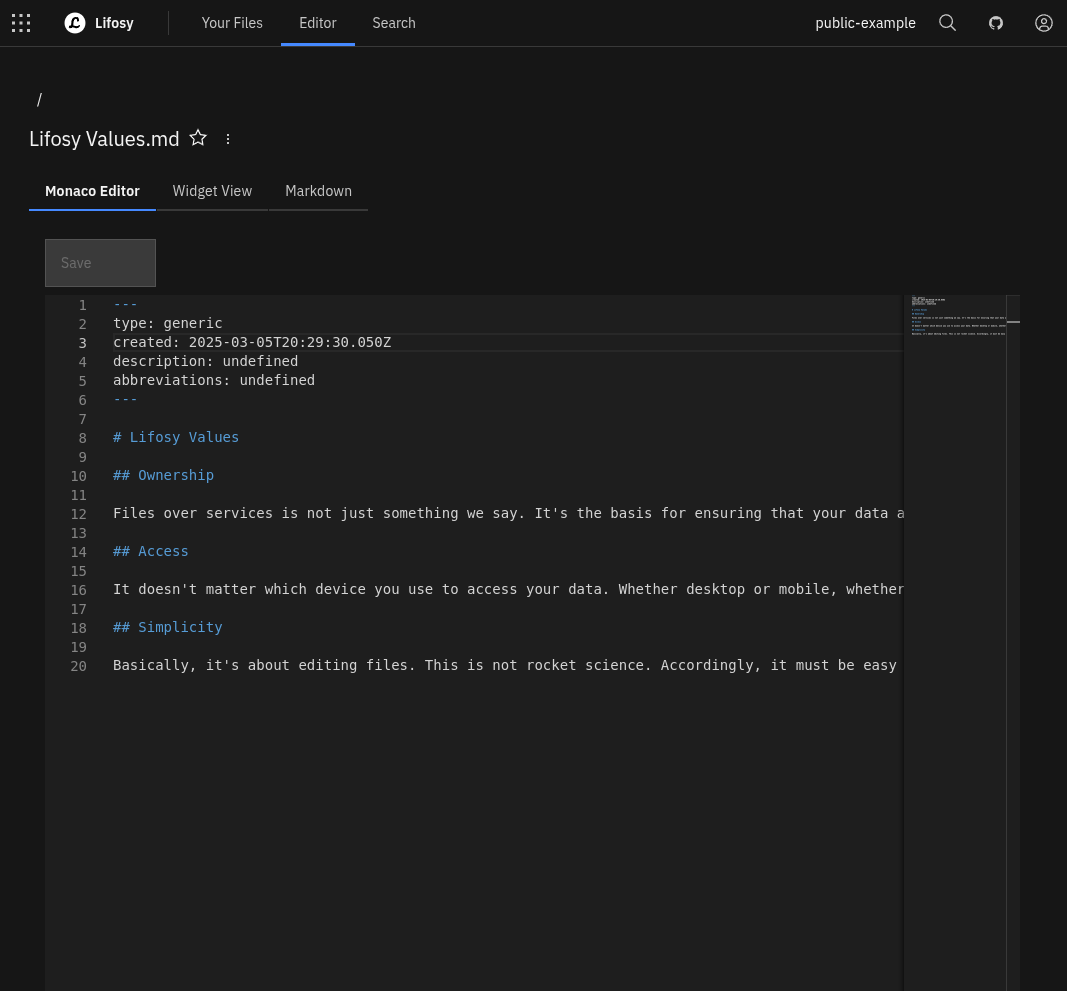Open the Your Files page

(232, 23)
